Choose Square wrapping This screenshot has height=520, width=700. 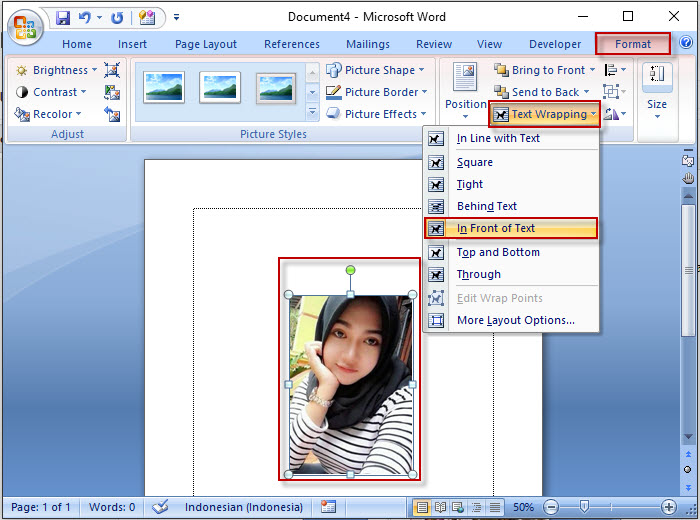pyautogui.click(x=511, y=162)
